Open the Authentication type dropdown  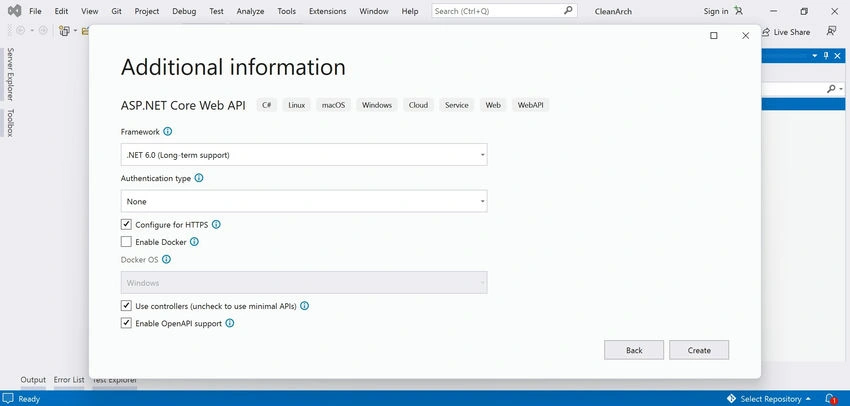304,201
